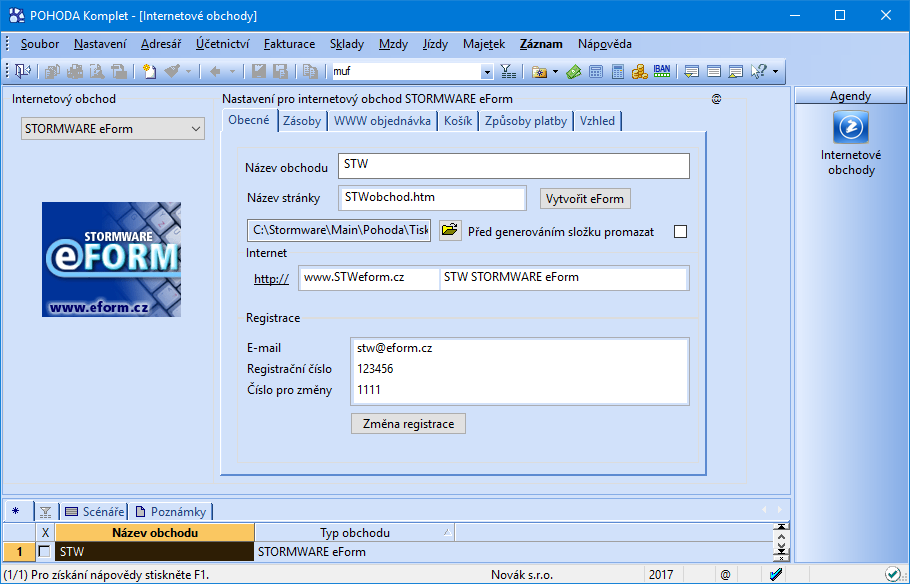Click the exit door icon in toolbar

pyautogui.click(x=23, y=71)
